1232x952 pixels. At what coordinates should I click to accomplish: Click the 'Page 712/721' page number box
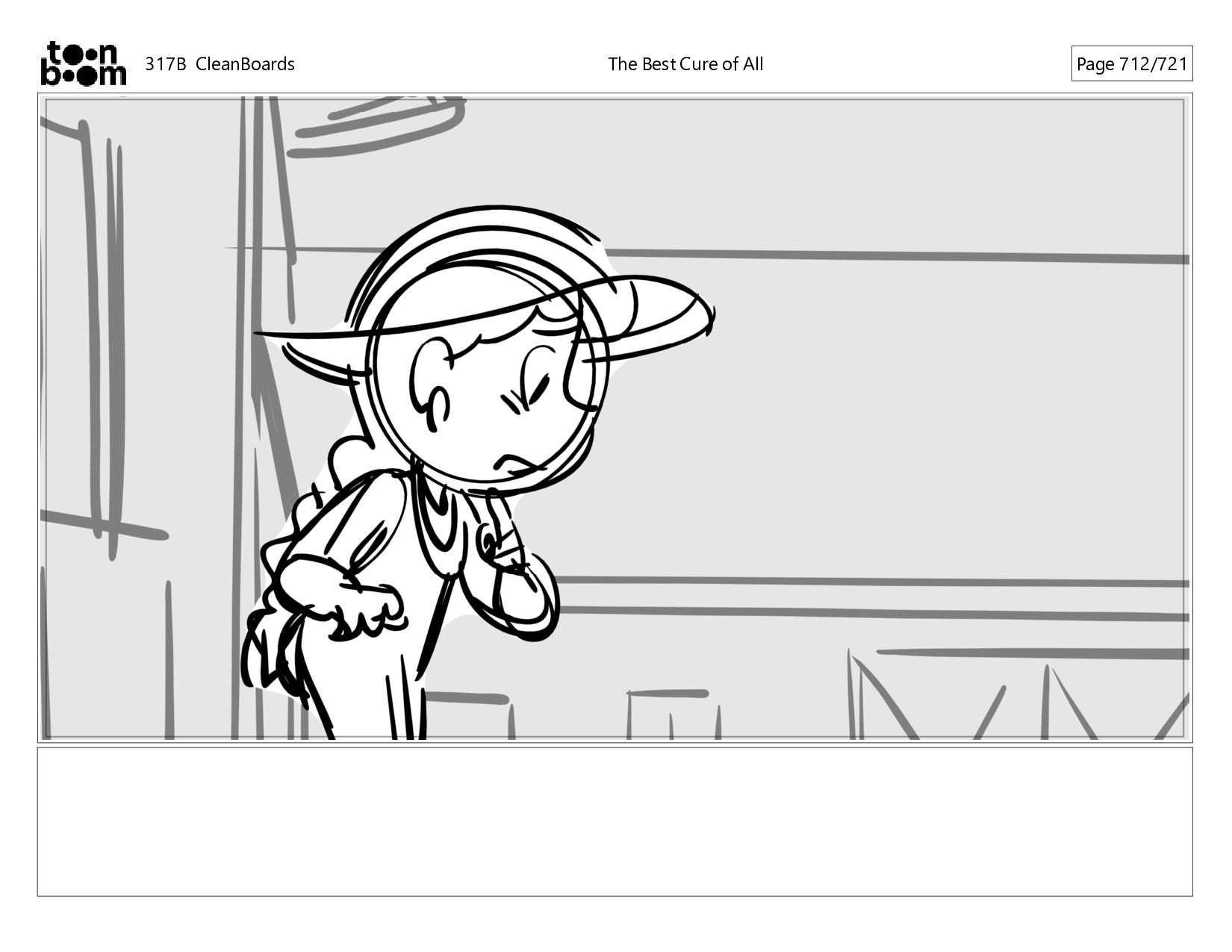[x=1132, y=64]
